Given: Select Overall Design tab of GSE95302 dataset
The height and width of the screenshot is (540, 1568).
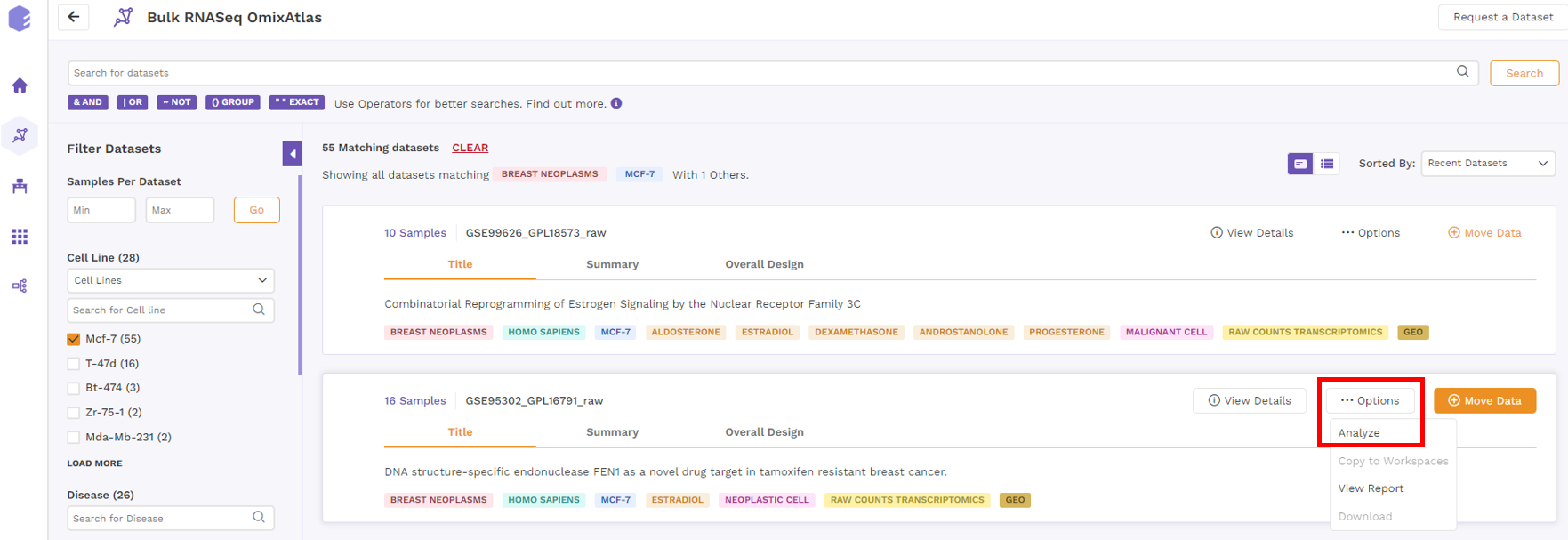Looking at the screenshot, I should [x=764, y=432].
